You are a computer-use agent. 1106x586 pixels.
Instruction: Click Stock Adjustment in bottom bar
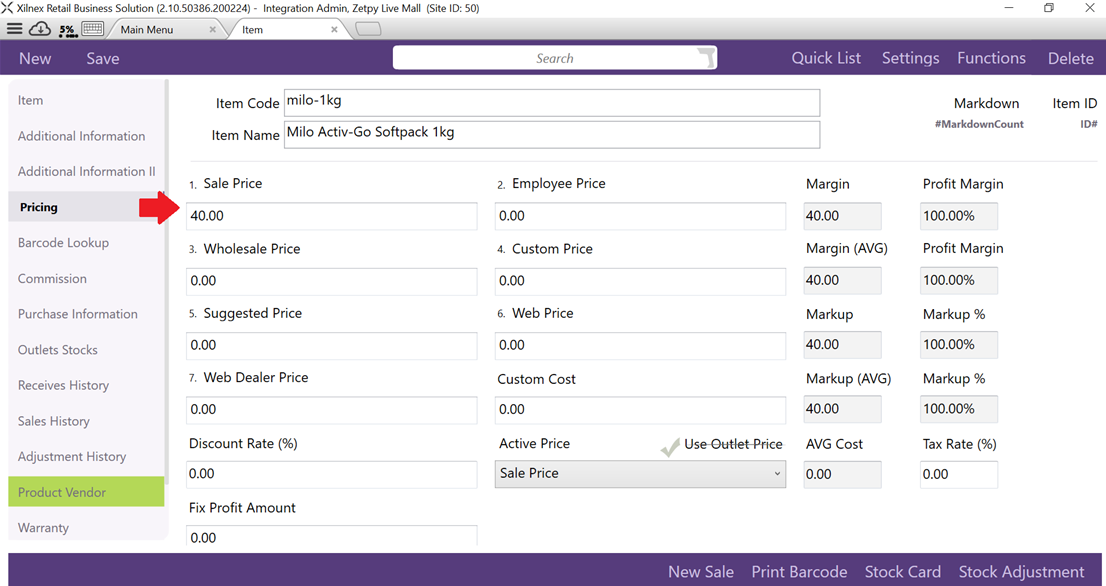point(1021,572)
